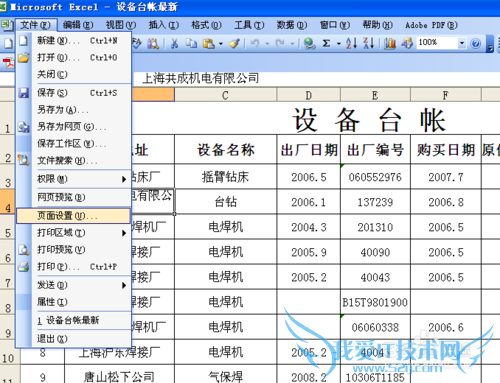Choose 新建 (New) from File menu
The height and width of the screenshot is (383, 500).
coord(73,41)
